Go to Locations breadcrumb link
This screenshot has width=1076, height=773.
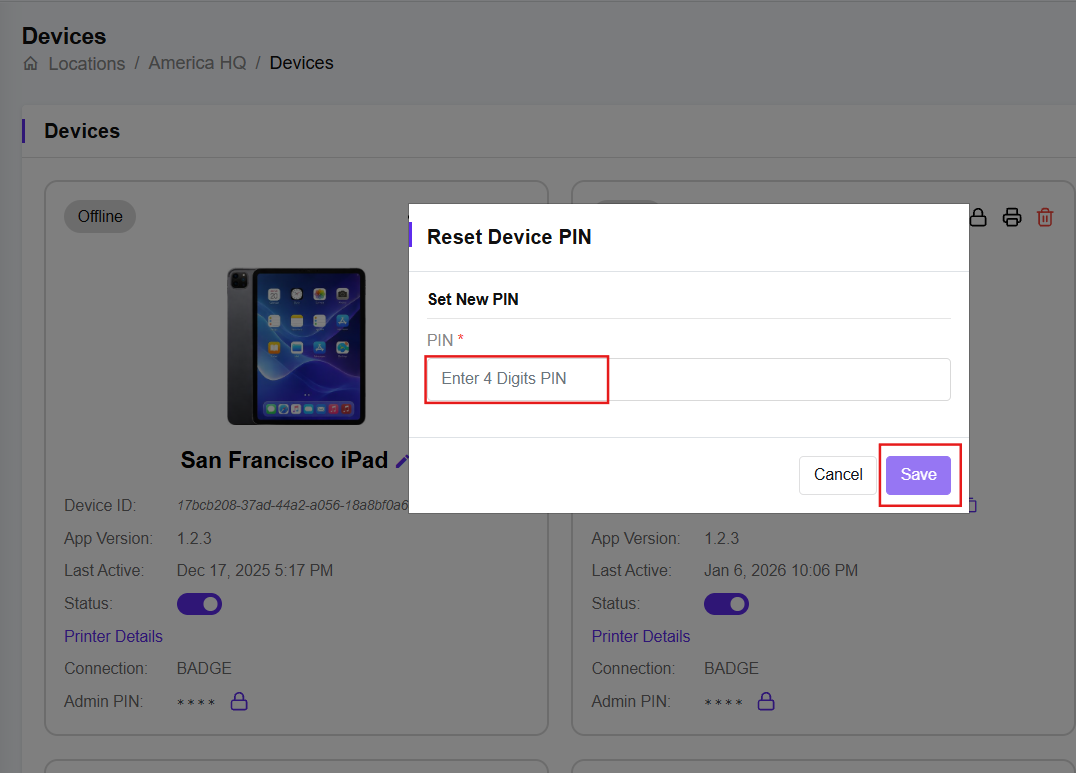pos(86,63)
